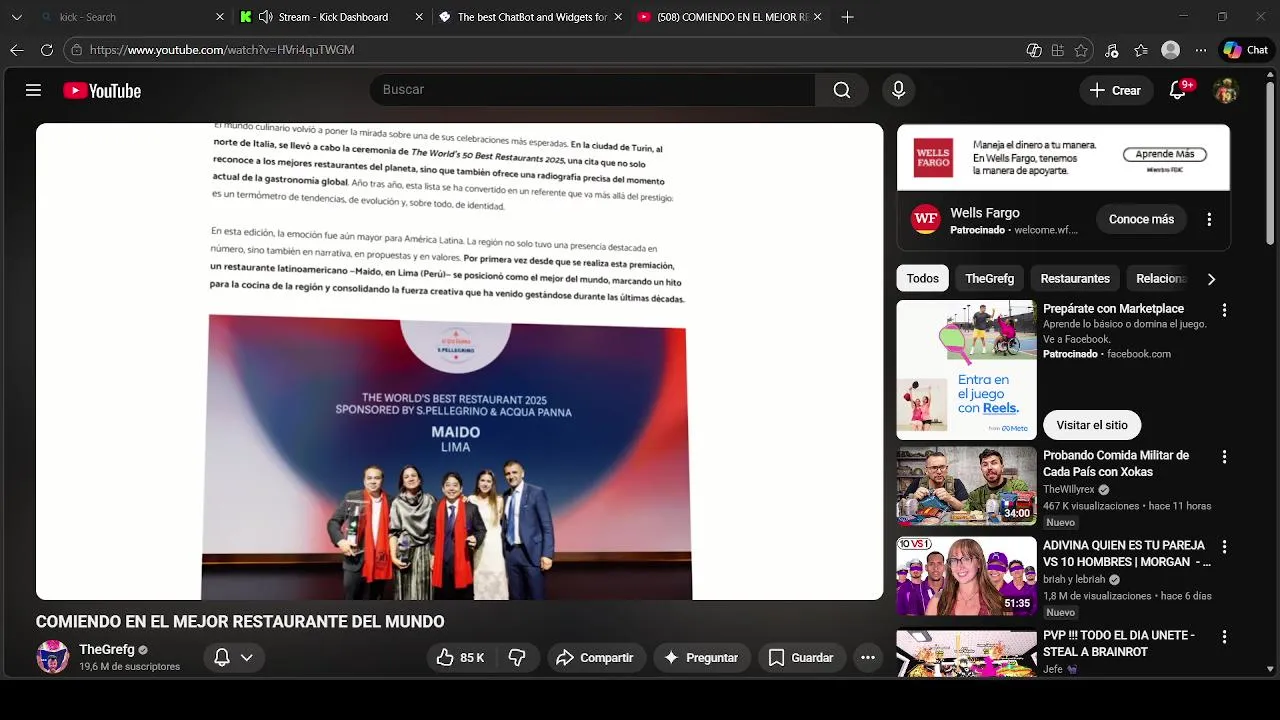This screenshot has height=720, width=1280.
Task: Click the video player area
Action: pos(460,361)
